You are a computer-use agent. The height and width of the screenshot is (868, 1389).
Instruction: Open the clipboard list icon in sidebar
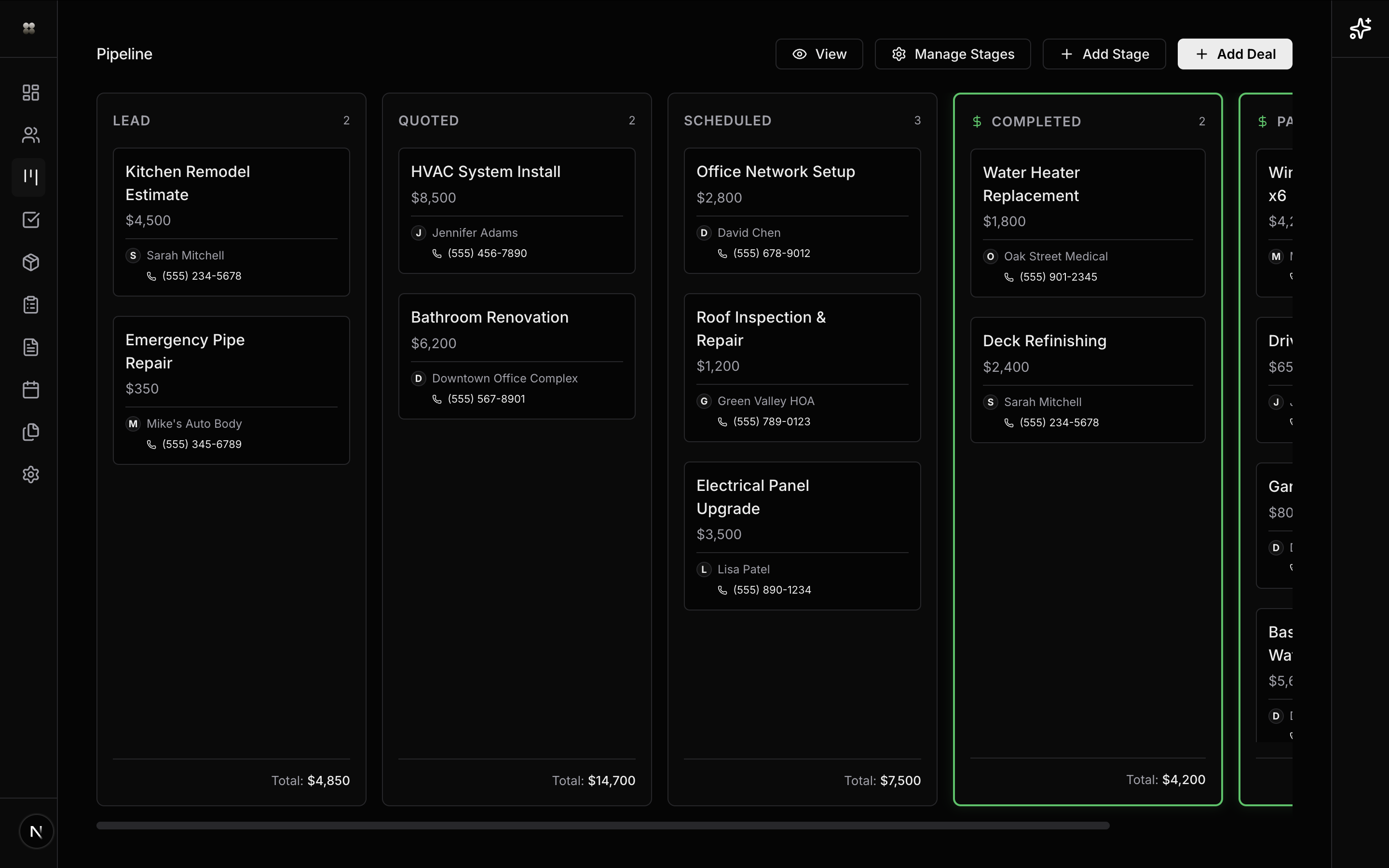pyautogui.click(x=30, y=305)
